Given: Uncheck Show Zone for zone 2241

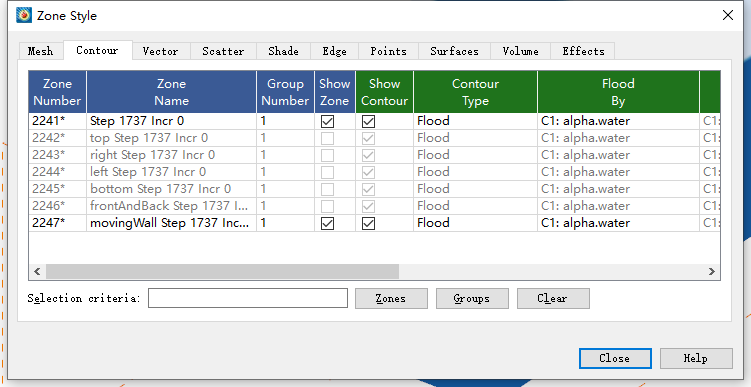Looking at the screenshot, I should pyautogui.click(x=327, y=122).
